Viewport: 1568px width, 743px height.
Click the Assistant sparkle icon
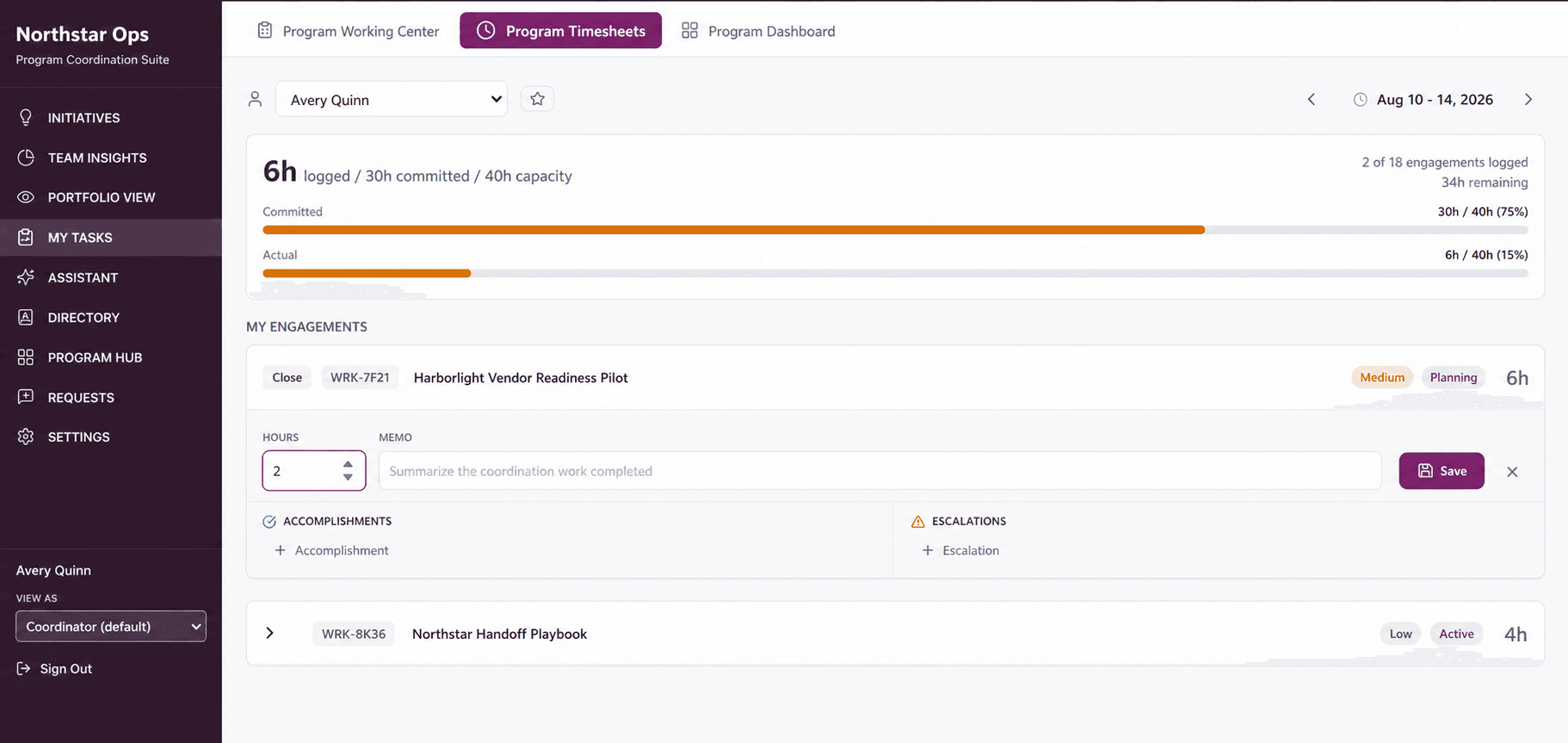tap(26, 277)
